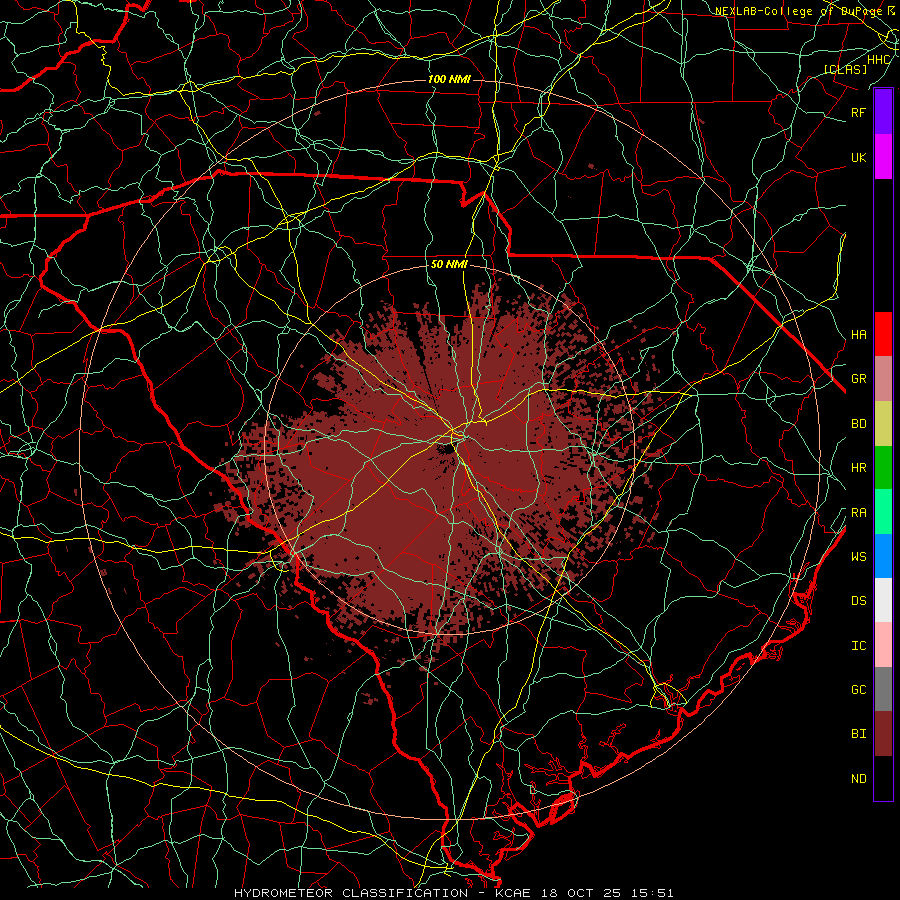Click the 'ND' legend label

pyautogui.click(x=858, y=779)
